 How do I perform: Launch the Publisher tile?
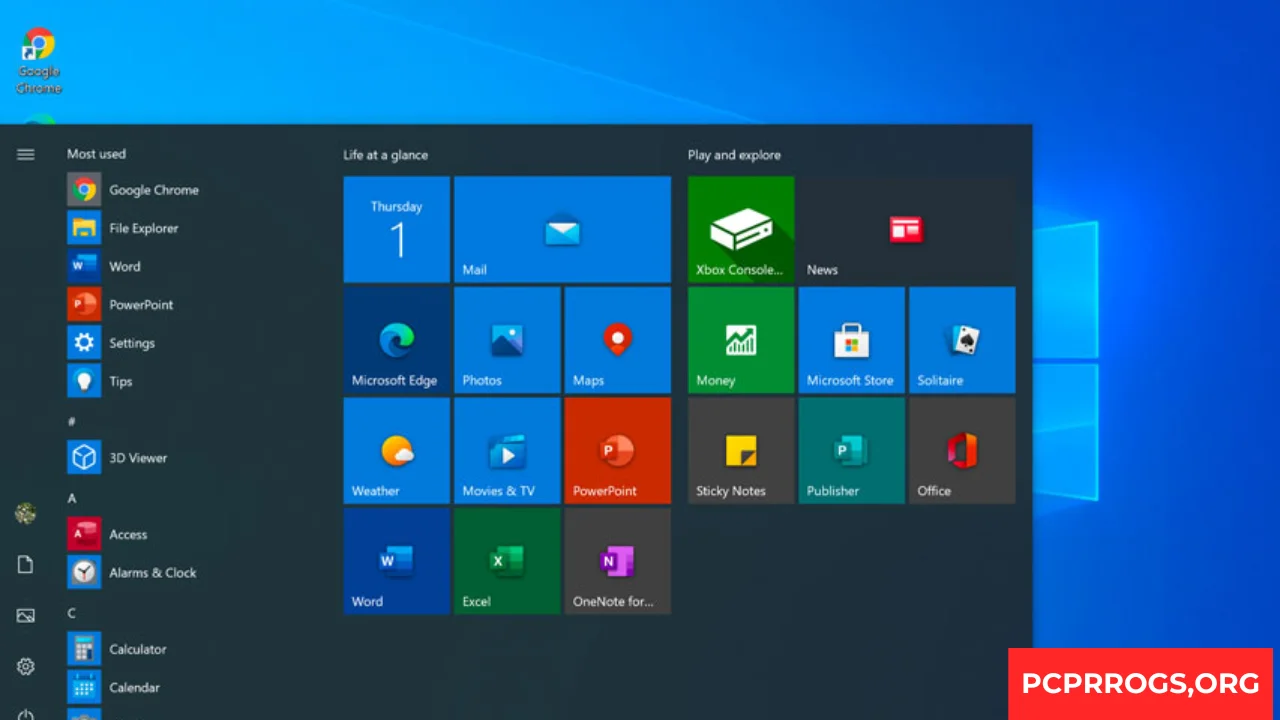852,451
